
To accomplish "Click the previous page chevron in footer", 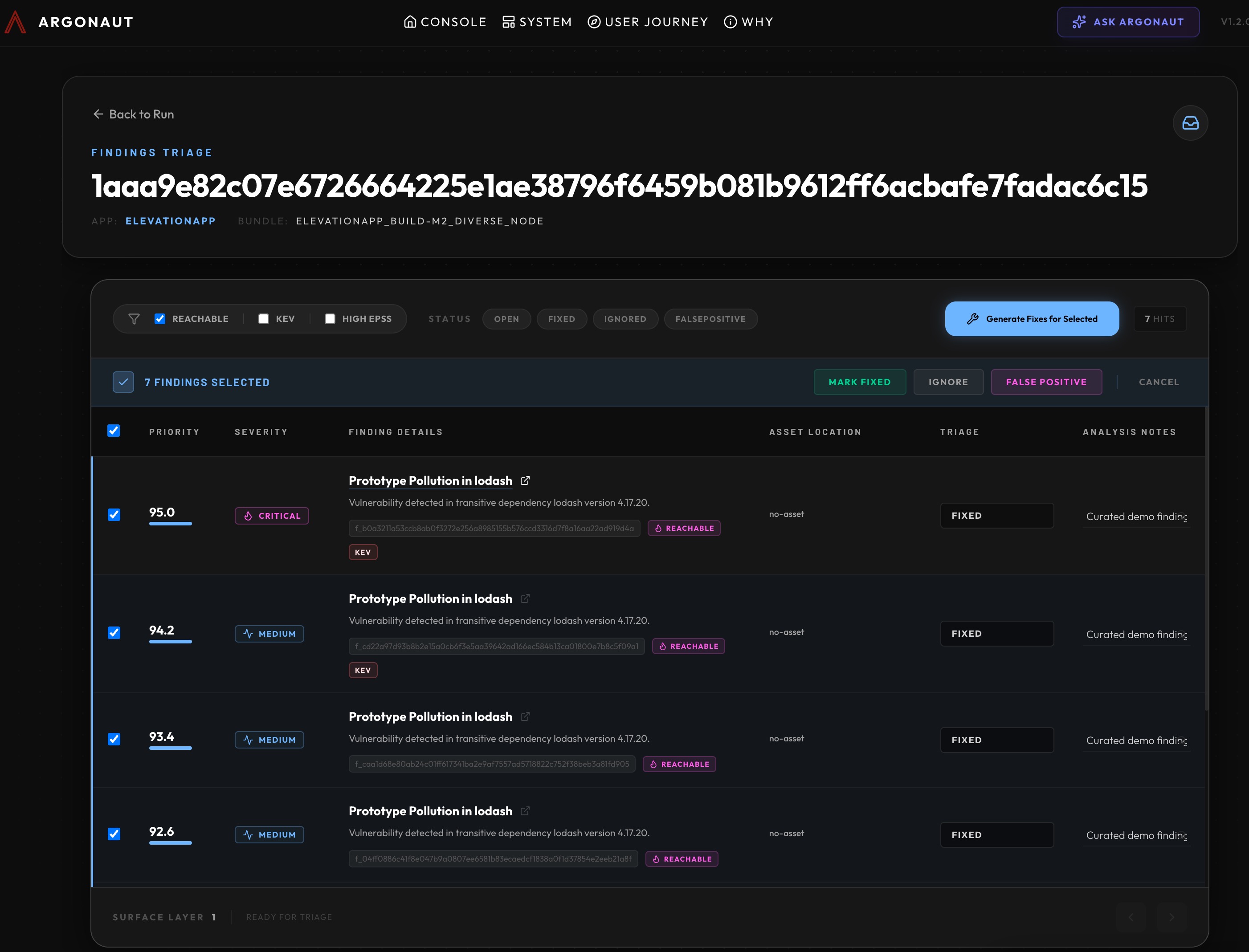I will click(x=1131, y=917).
